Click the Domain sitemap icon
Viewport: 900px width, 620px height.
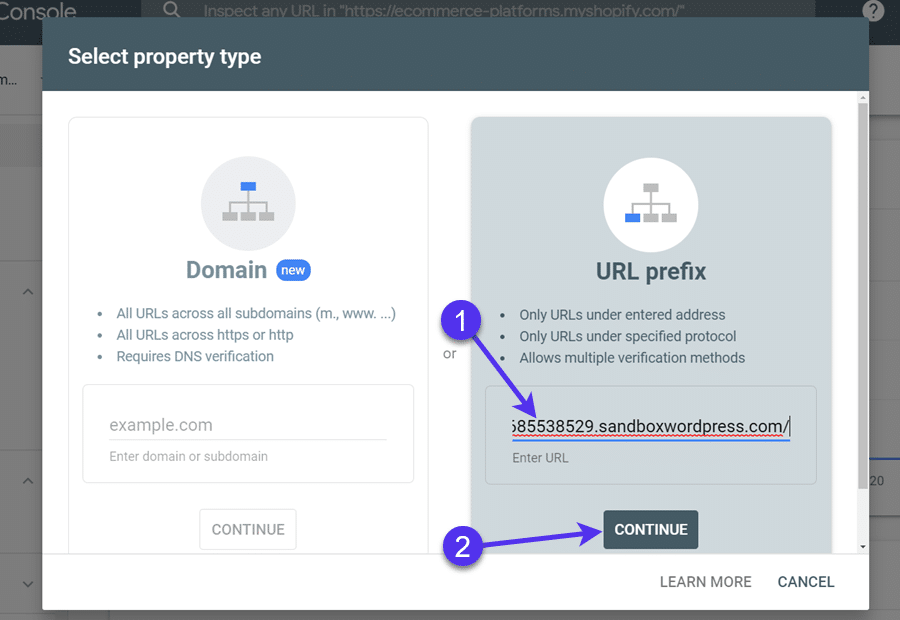[248, 202]
